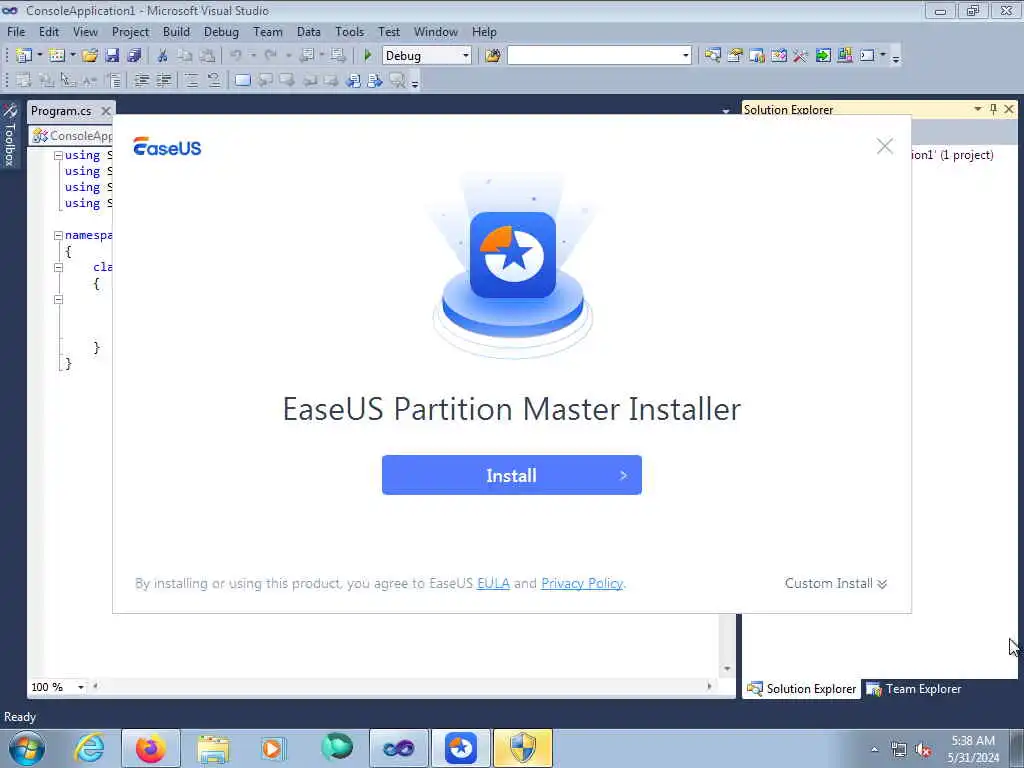Click the Increase Line Indent icon
The width and height of the screenshot is (1024, 768).
(164, 80)
